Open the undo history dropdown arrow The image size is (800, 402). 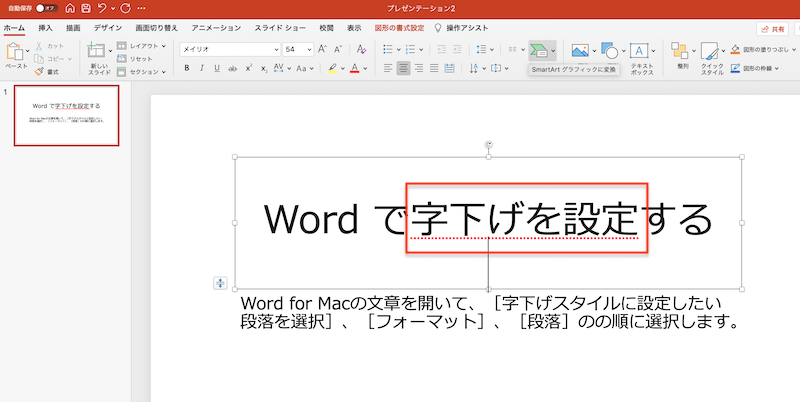[112, 9]
